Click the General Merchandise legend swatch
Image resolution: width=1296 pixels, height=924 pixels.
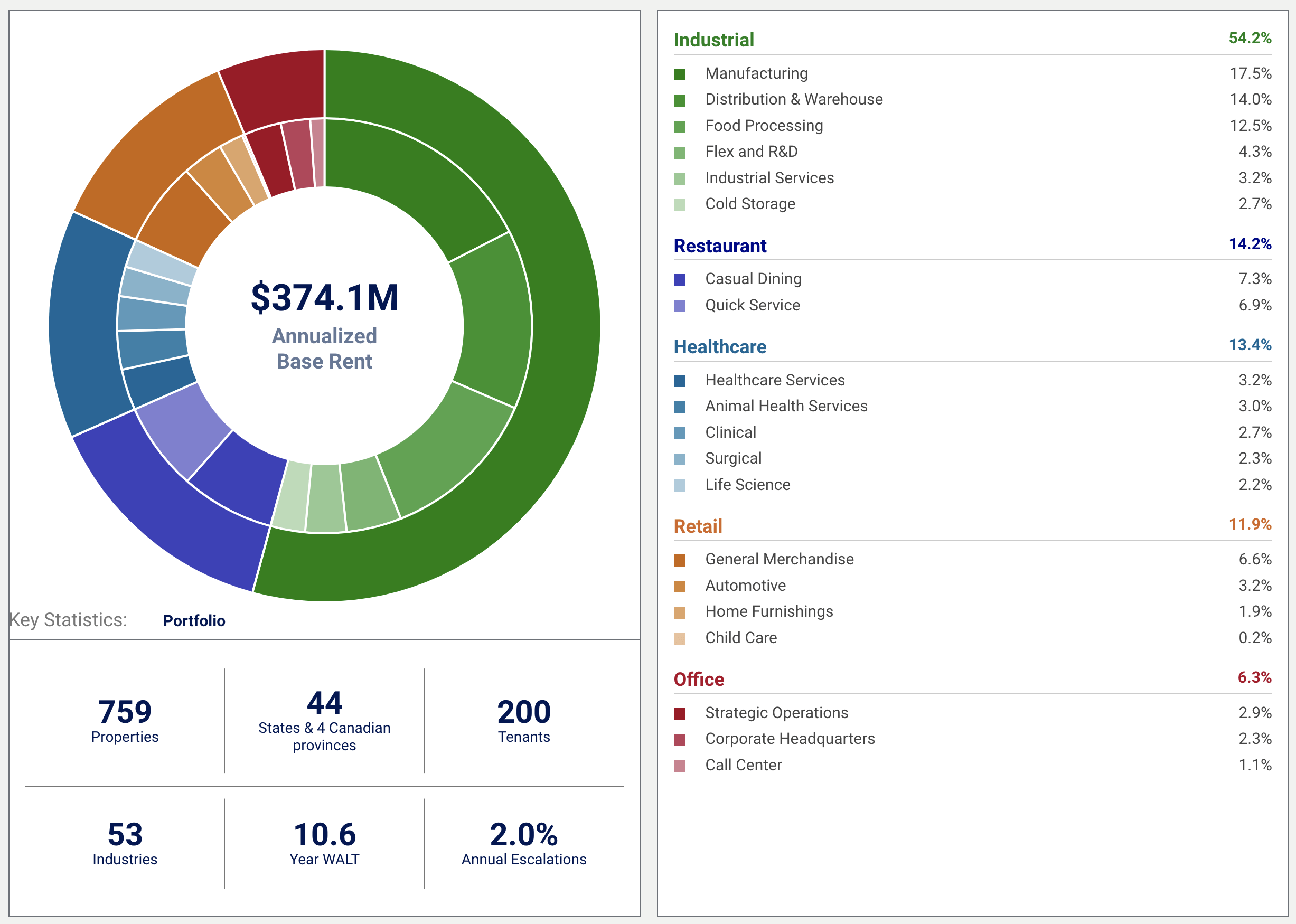[x=679, y=560]
